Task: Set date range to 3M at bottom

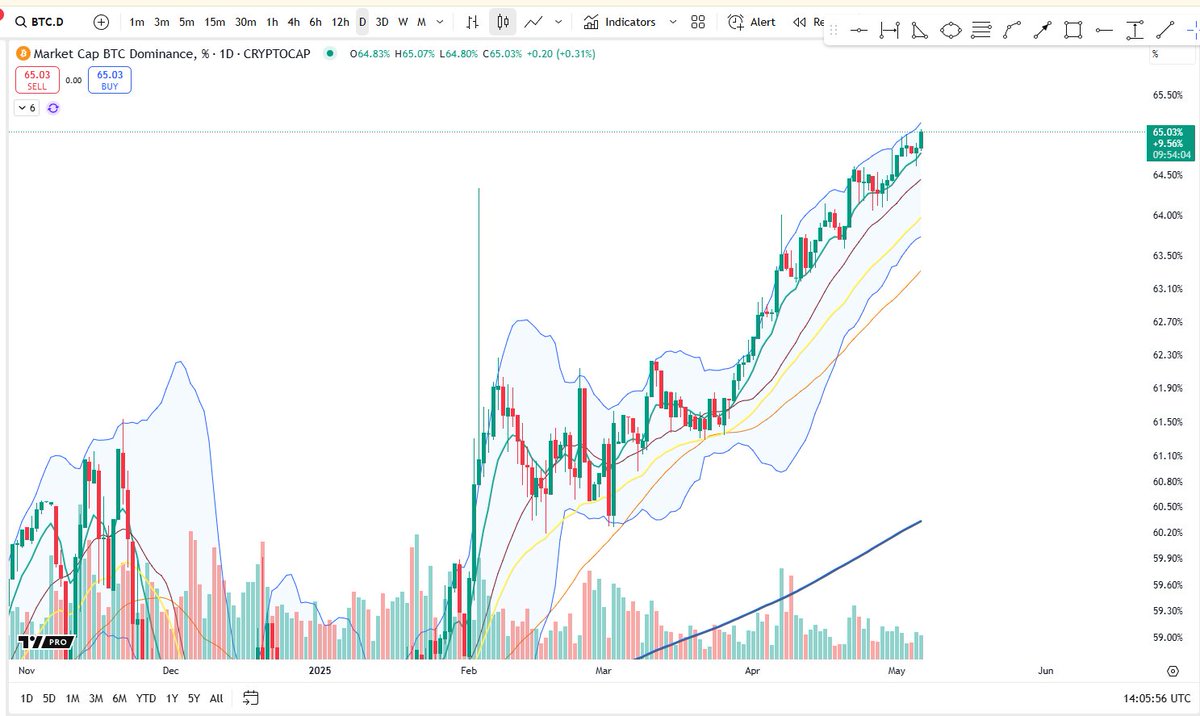Action: [96, 698]
